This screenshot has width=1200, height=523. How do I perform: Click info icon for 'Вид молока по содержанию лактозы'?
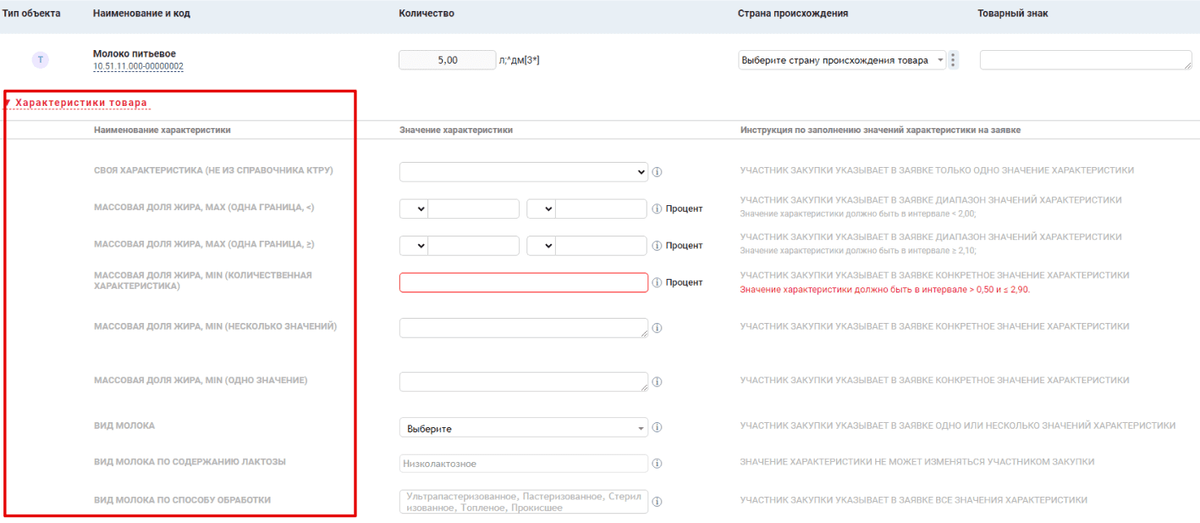657,464
